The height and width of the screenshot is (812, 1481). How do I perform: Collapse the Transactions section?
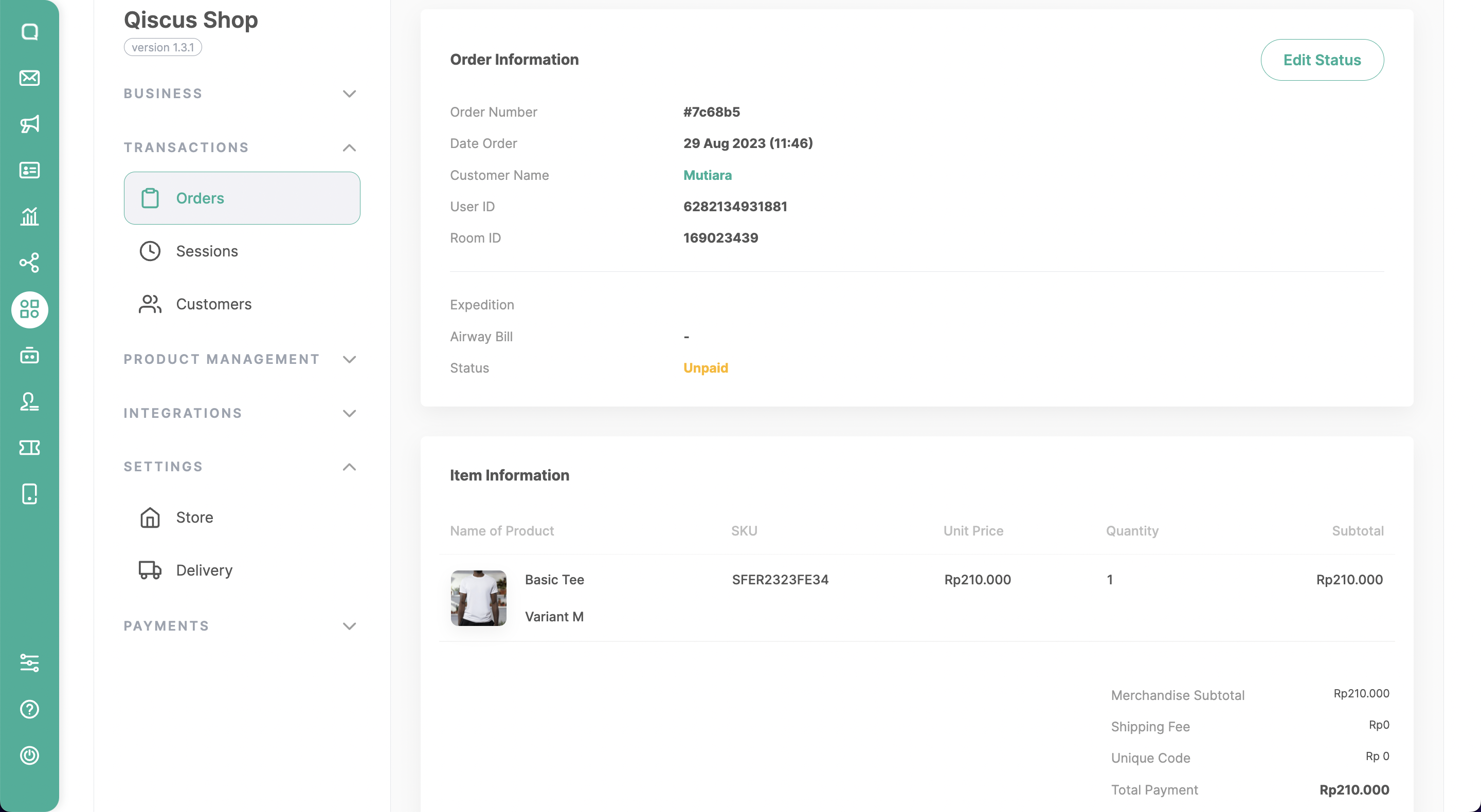coord(349,147)
